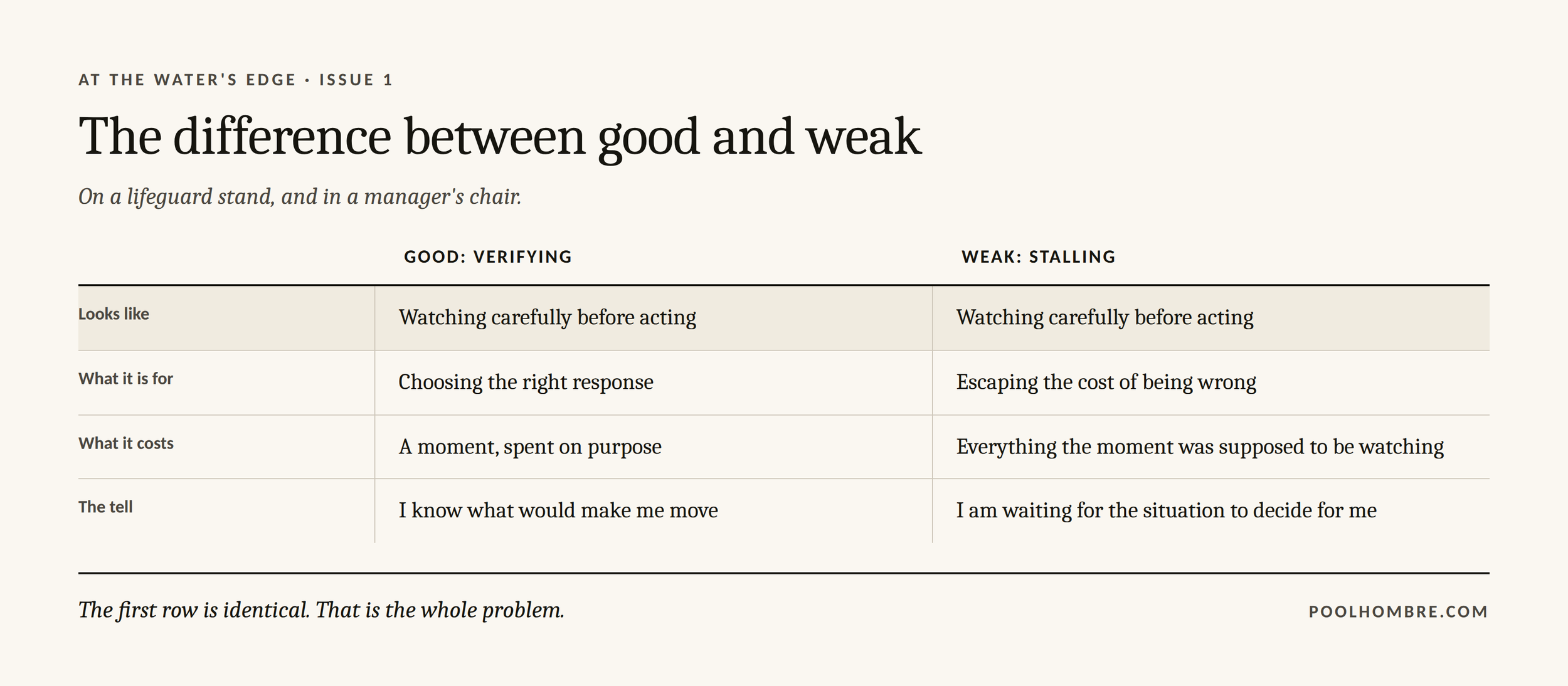Click 'I know what would make me move'
Image resolution: width=1568 pixels, height=686 pixels.
coord(558,510)
